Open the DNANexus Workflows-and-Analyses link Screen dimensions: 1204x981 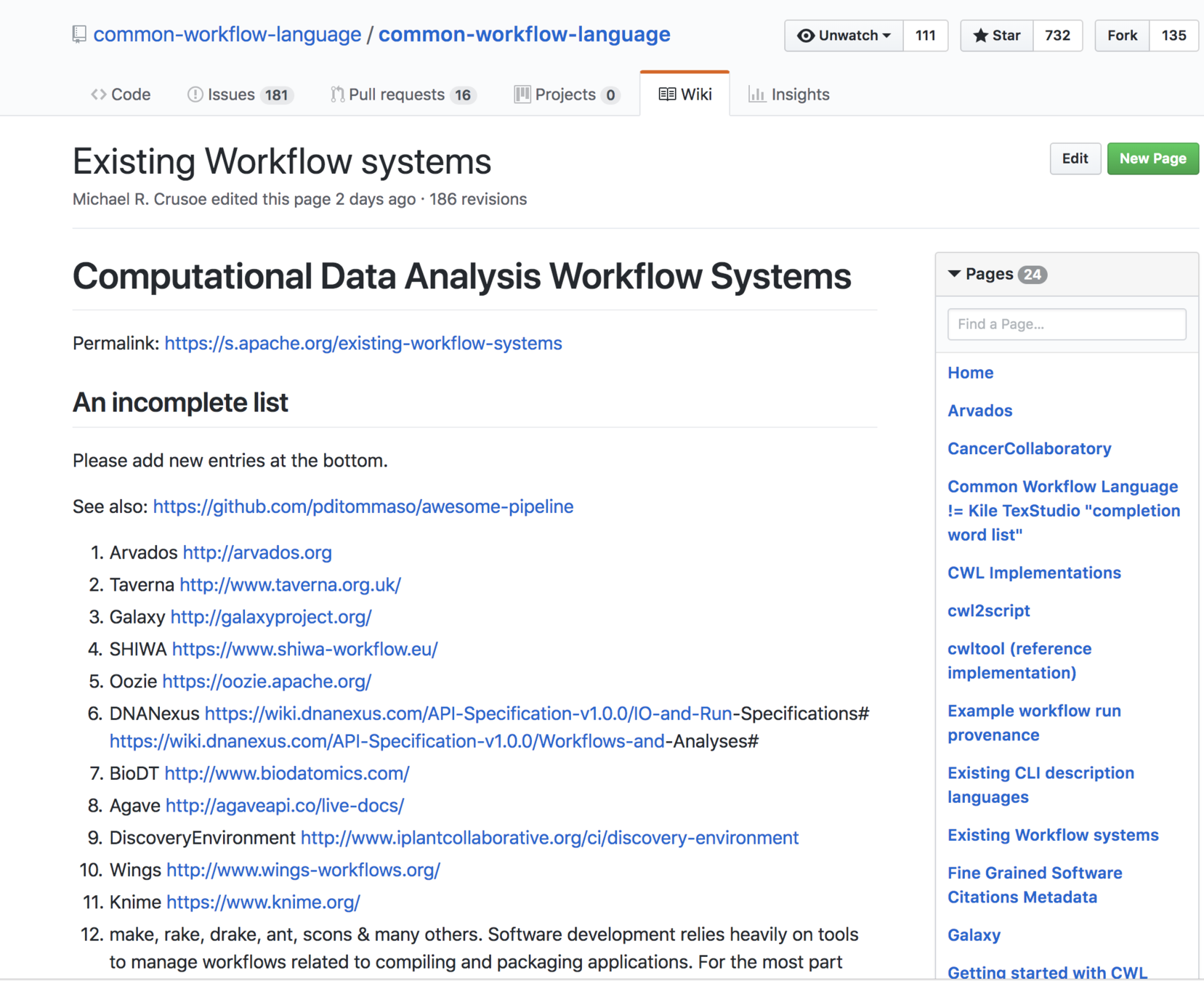387,741
